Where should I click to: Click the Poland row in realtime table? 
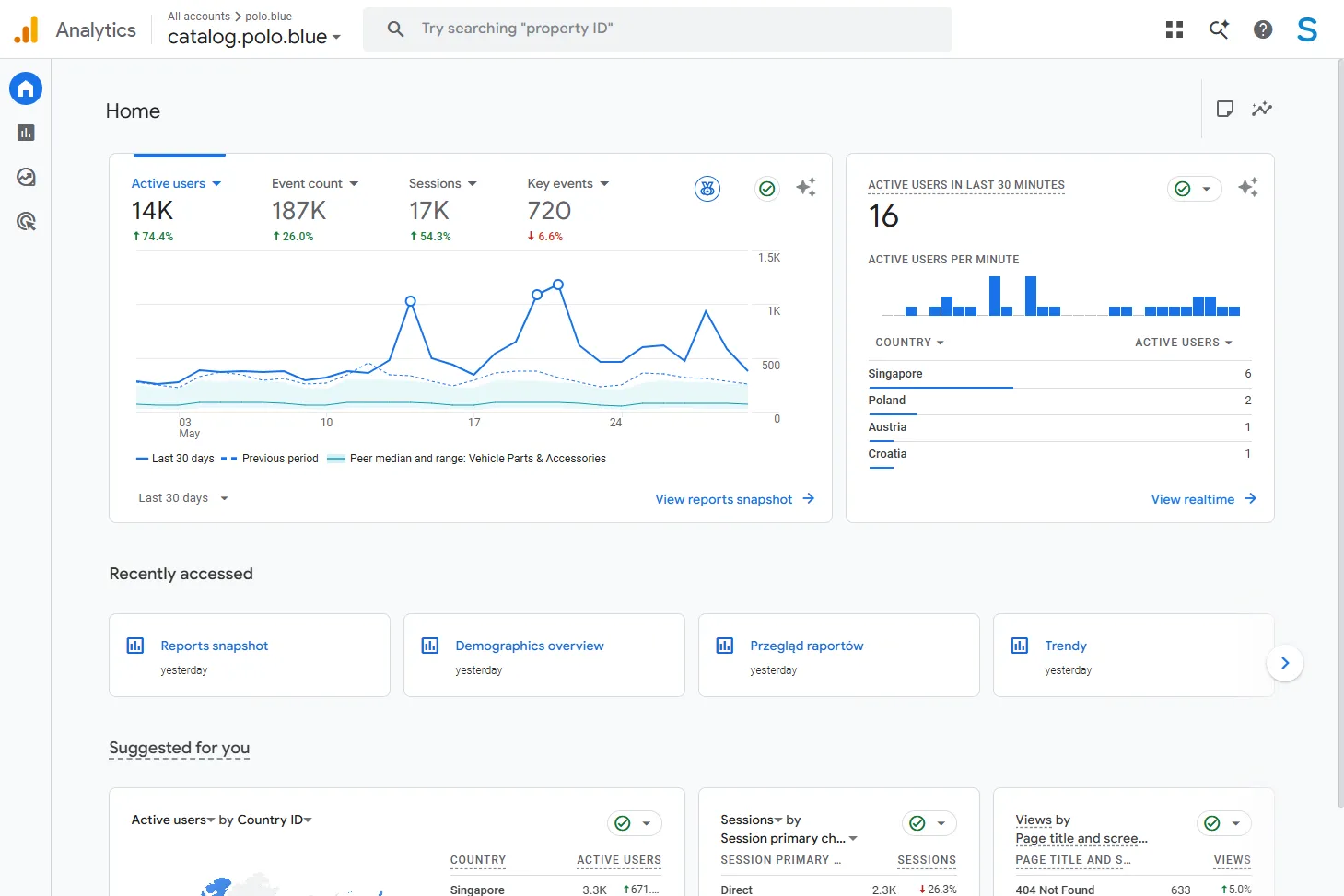click(x=1059, y=401)
